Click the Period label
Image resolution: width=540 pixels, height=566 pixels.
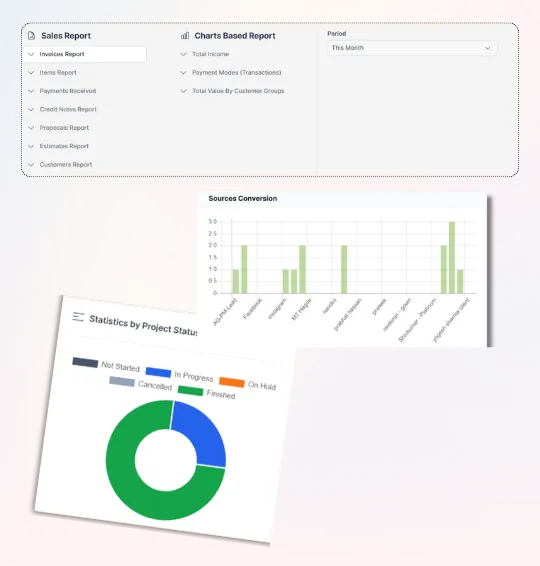(337, 34)
